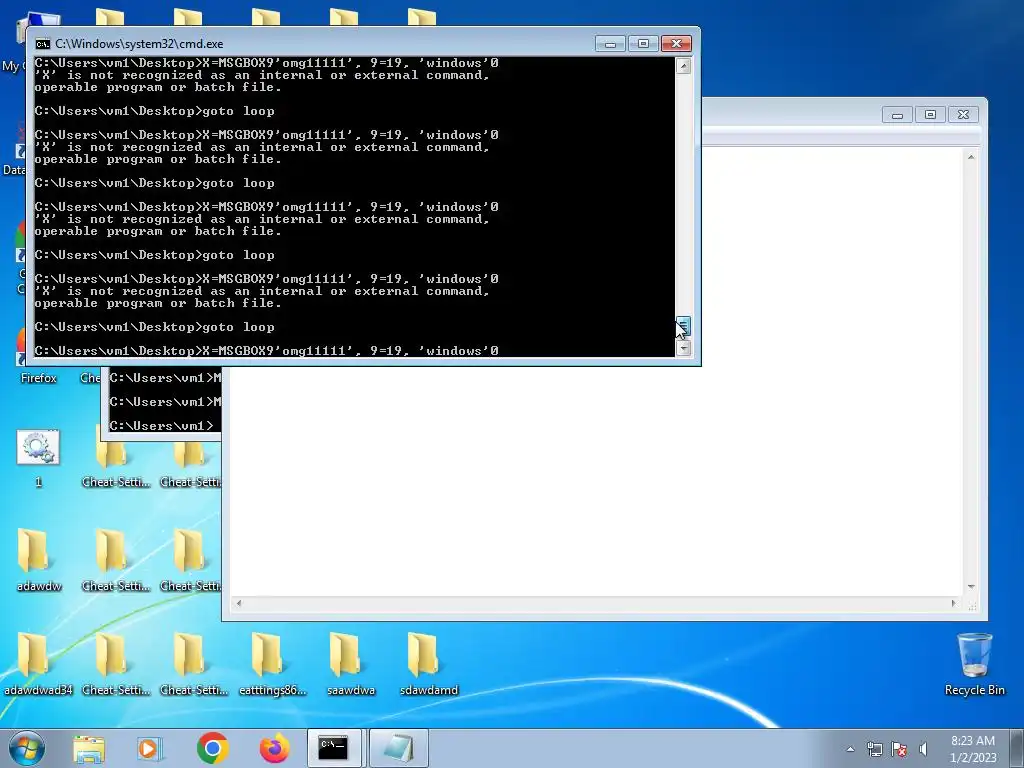Screen dimensions: 1024x768
Task: Click the cmd.exe window title text
Action: (139, 44)
